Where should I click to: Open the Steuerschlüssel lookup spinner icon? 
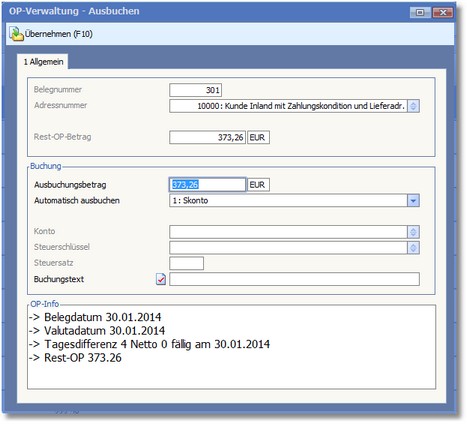click(413, 247)
